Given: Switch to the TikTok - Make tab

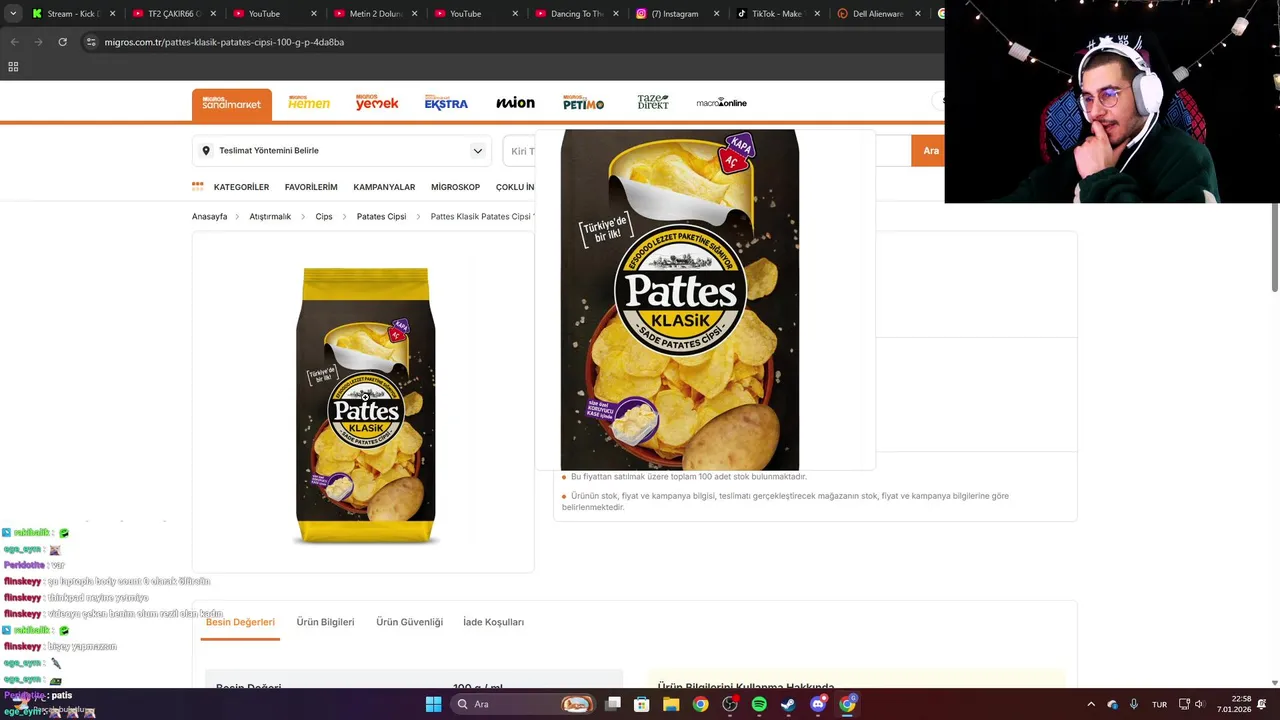Looking at the screenshot, I should pos(777,14).
